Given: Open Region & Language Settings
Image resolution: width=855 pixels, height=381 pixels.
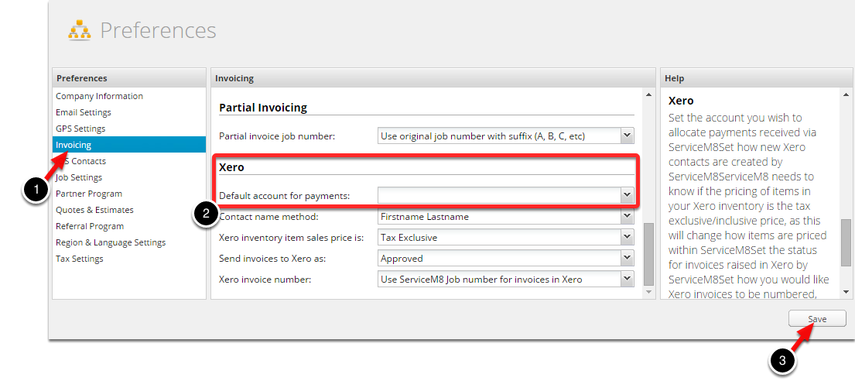Looking at the screenshot, I should [x=111, y=243].
